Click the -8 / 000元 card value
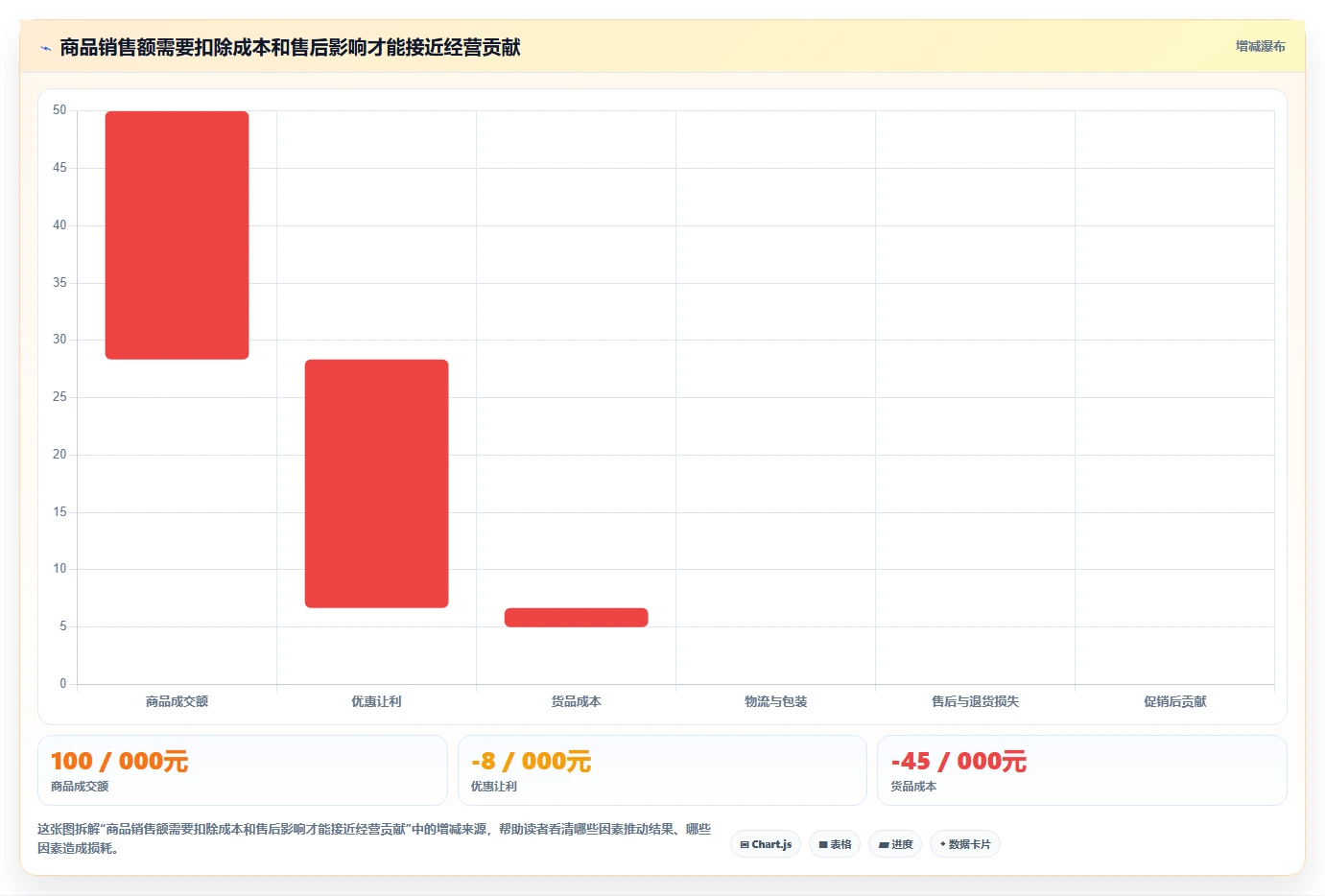This screenshot has width=1325, height=896. point(531,762)
